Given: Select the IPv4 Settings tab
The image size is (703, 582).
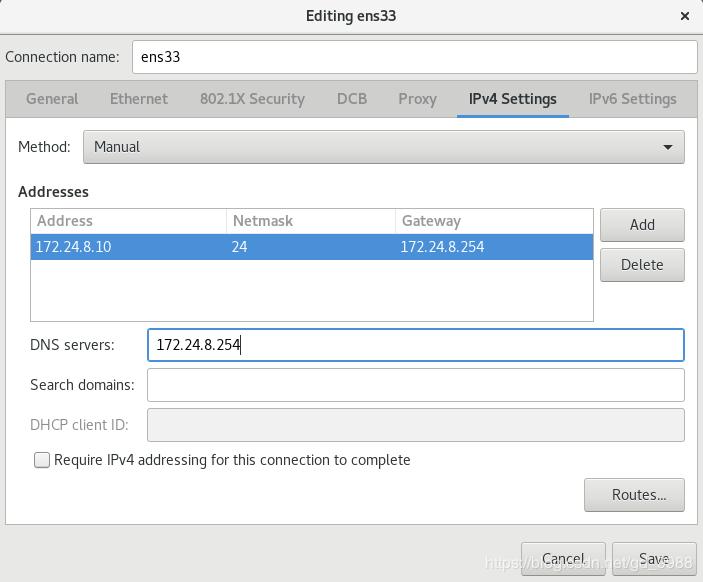Looking at the screenshot, I should coord(512,99).
